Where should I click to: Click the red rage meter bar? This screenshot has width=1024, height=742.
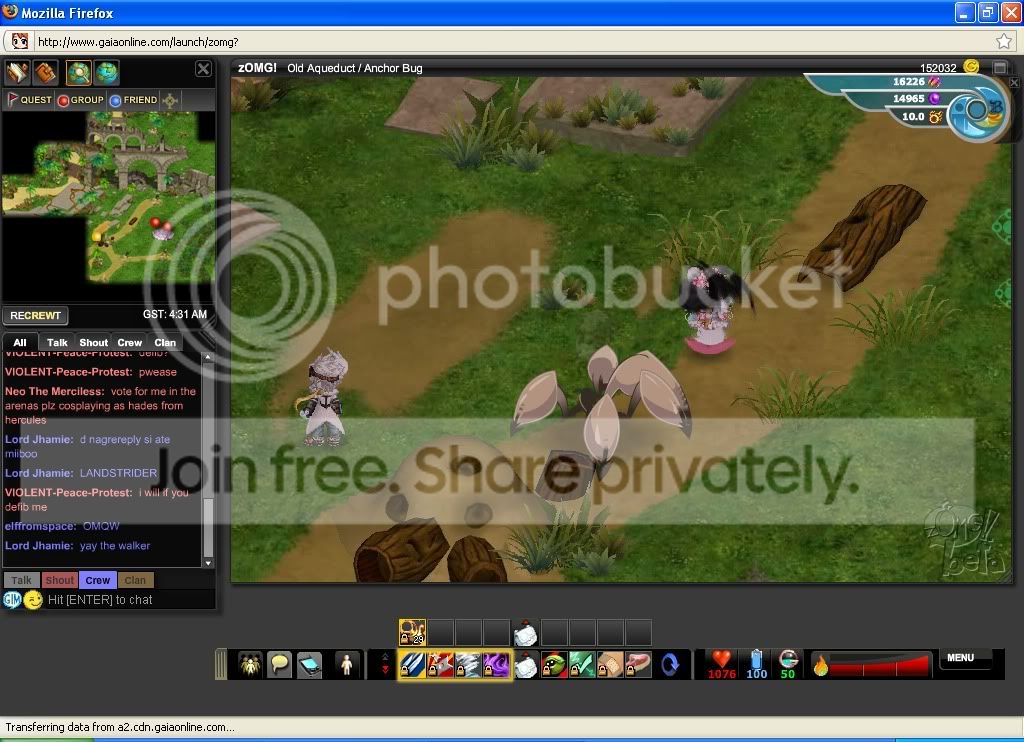(878, 666)
